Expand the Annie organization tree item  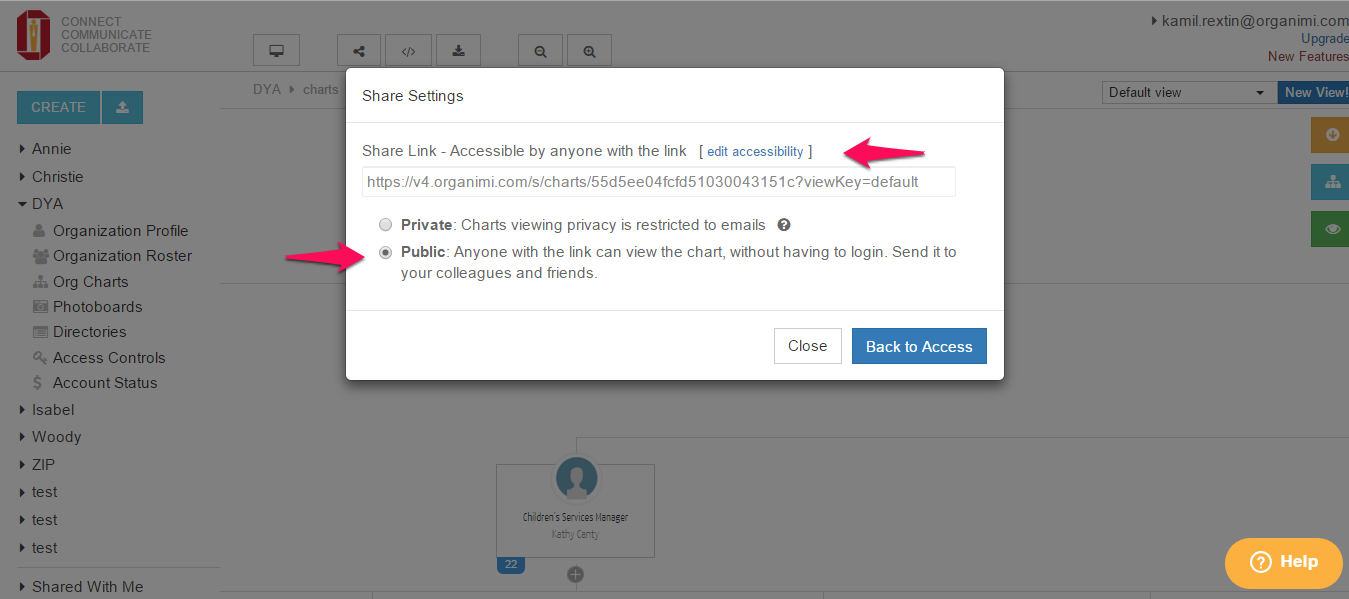click(22, 149)
